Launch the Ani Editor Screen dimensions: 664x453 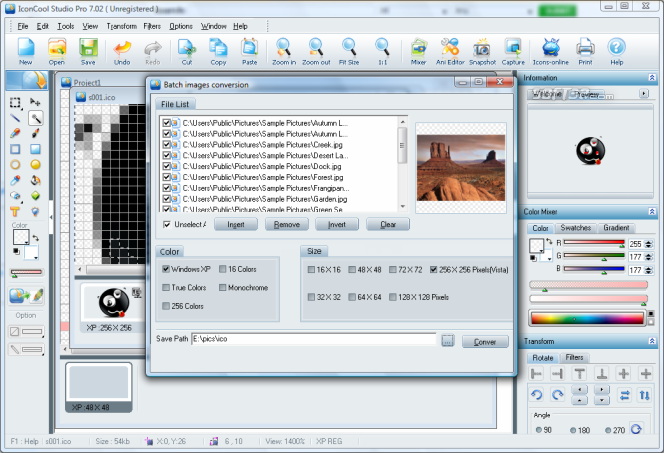450,51
